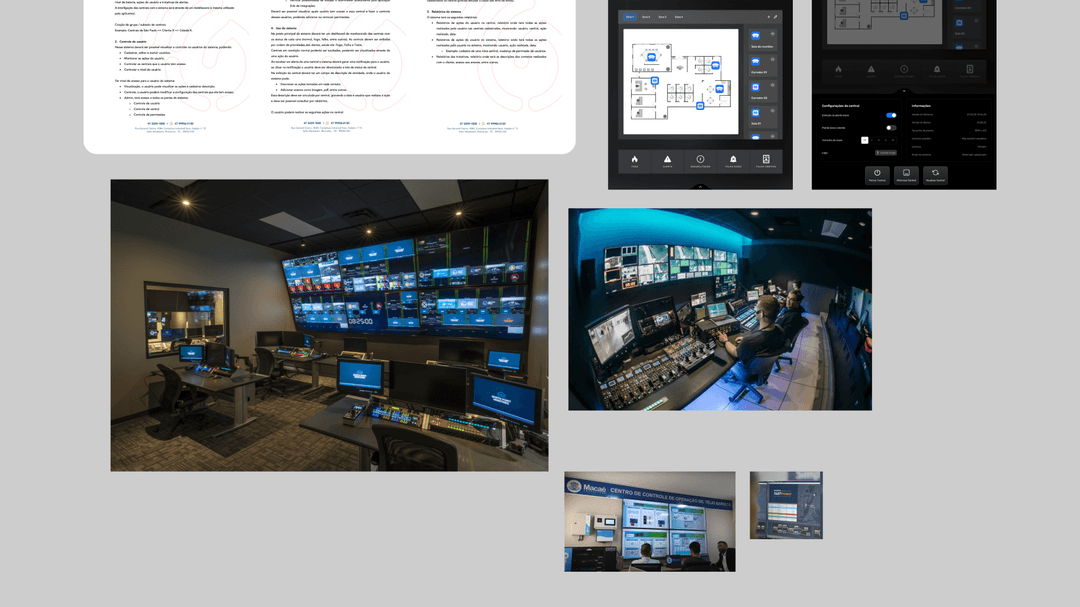1080x607 pixels.
Task: Click the fire (Fogo) alarm icon
Action: (x=634, y=161)
